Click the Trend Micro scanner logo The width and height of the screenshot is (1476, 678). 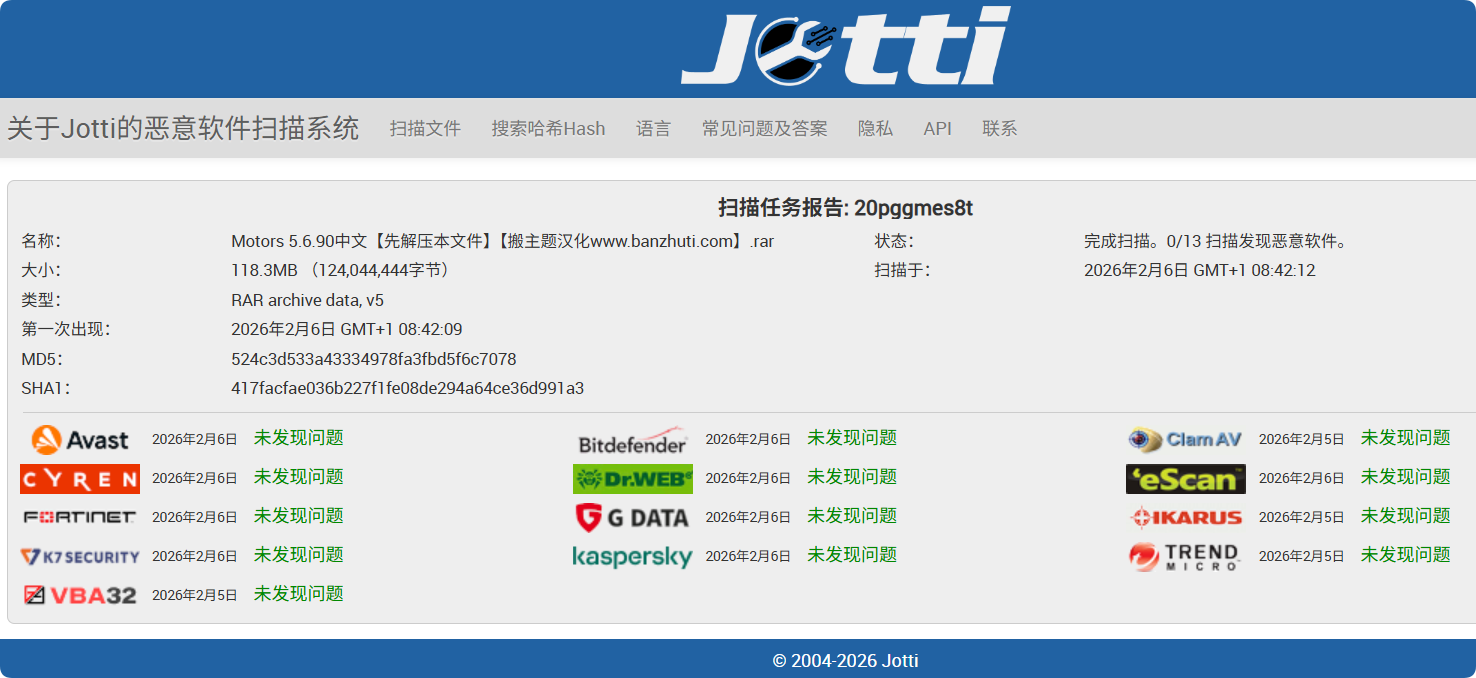point(1186,556)
